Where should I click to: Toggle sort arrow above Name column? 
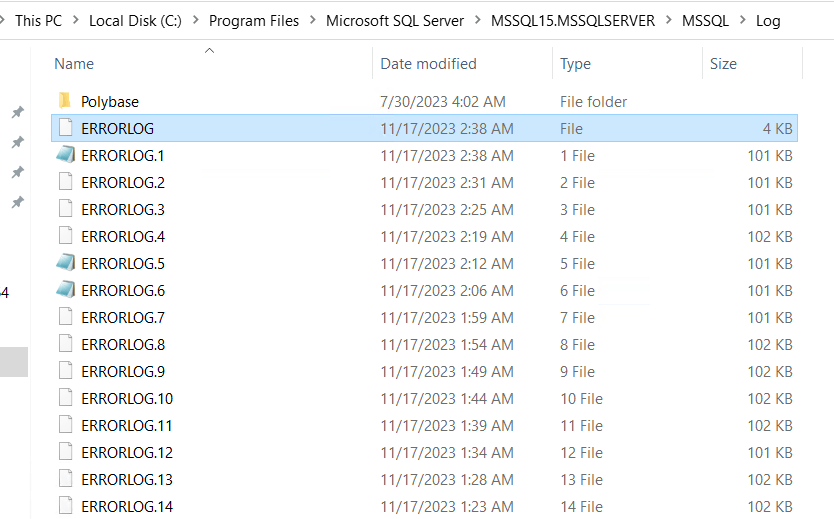(210, 51)
